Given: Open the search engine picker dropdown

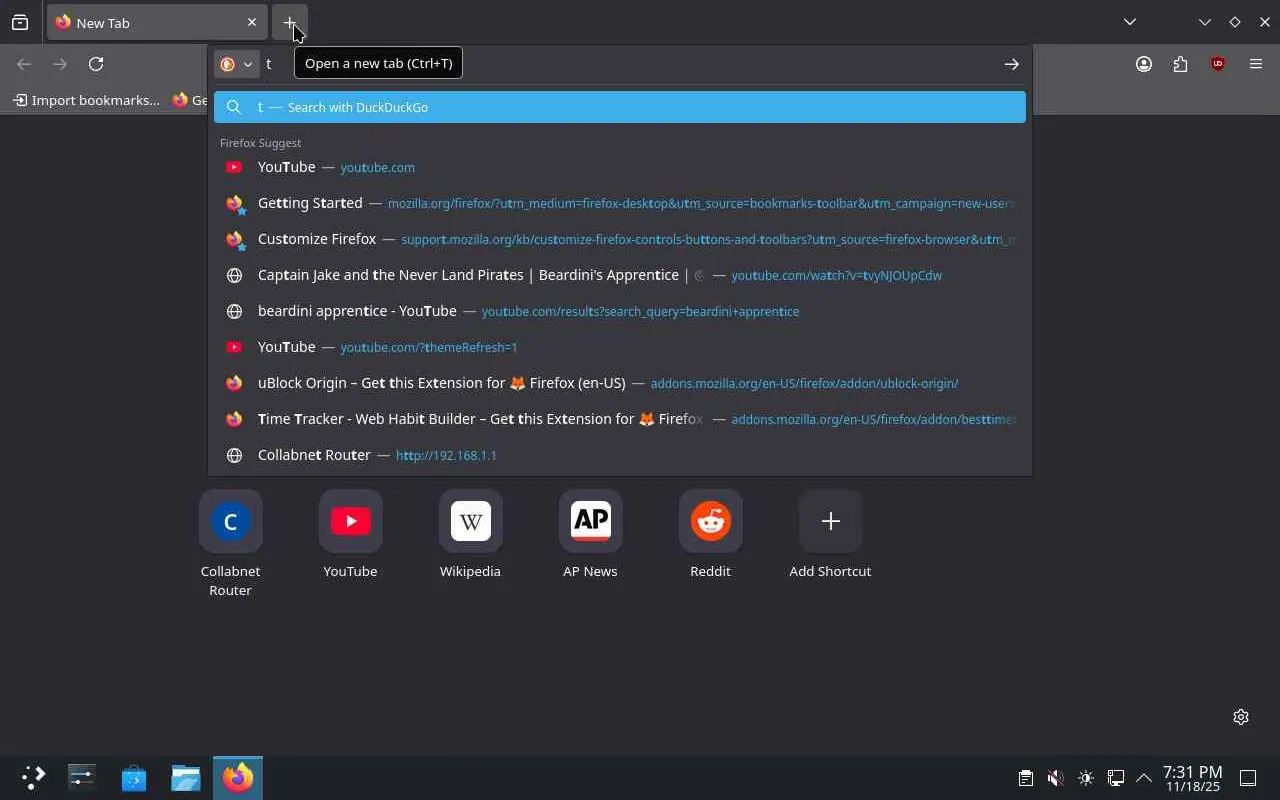Looking at the screenshot, I should click(x=237, y=64).
